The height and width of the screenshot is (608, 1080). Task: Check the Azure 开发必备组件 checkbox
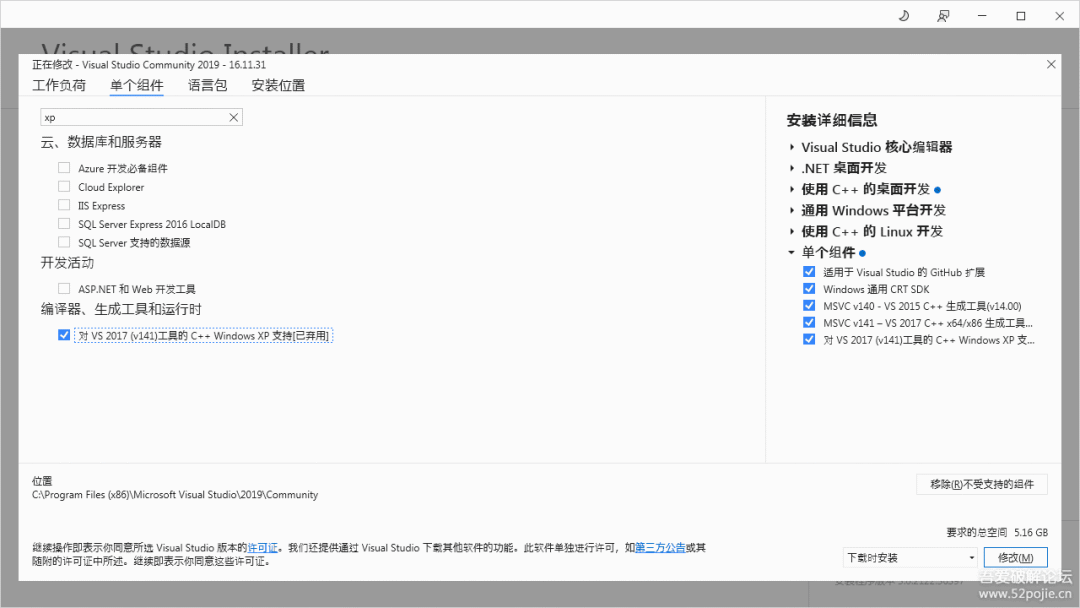coord(64,167)
